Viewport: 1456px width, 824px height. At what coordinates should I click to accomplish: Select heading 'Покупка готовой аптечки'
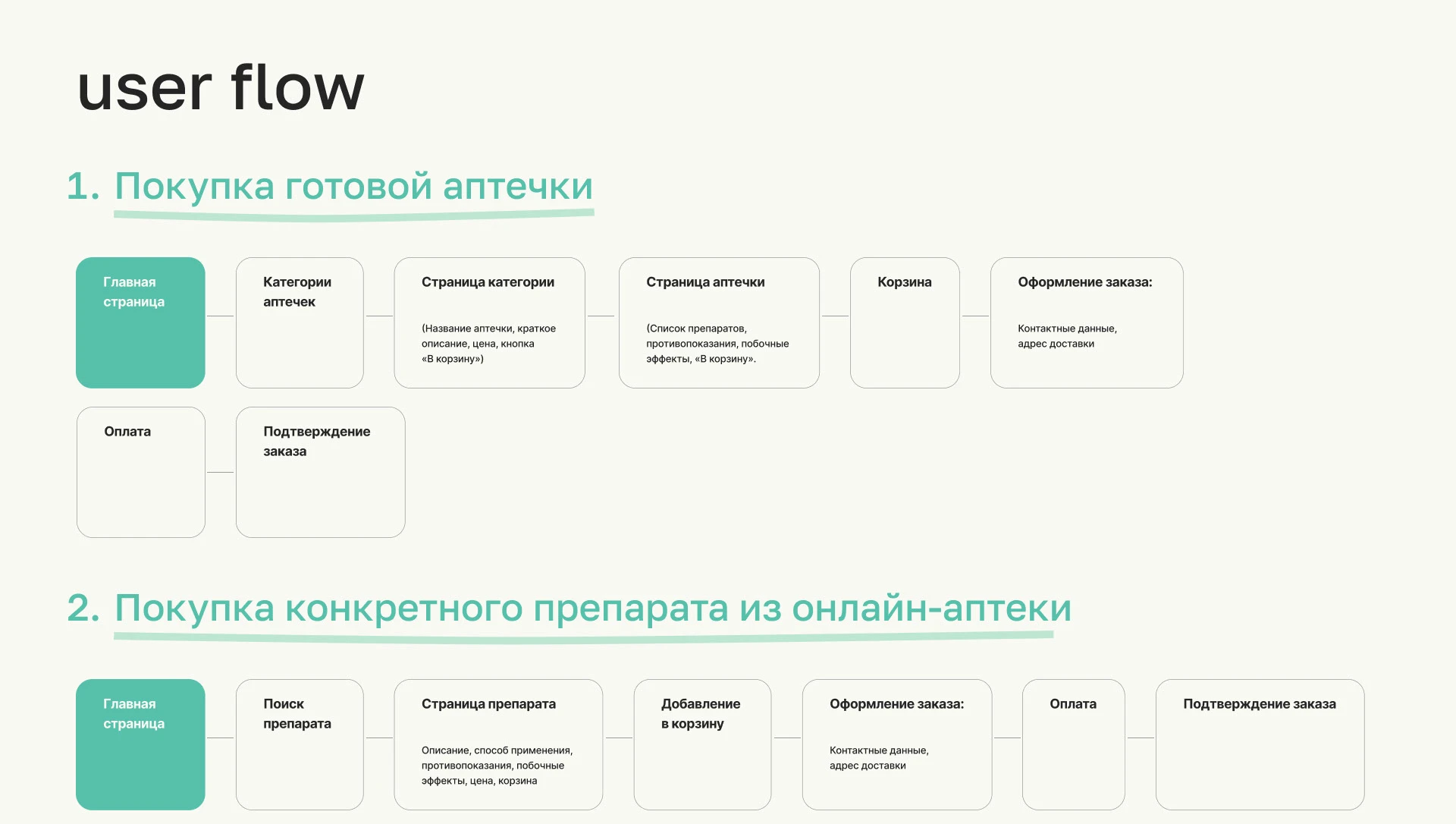click(x=353, y=186)
